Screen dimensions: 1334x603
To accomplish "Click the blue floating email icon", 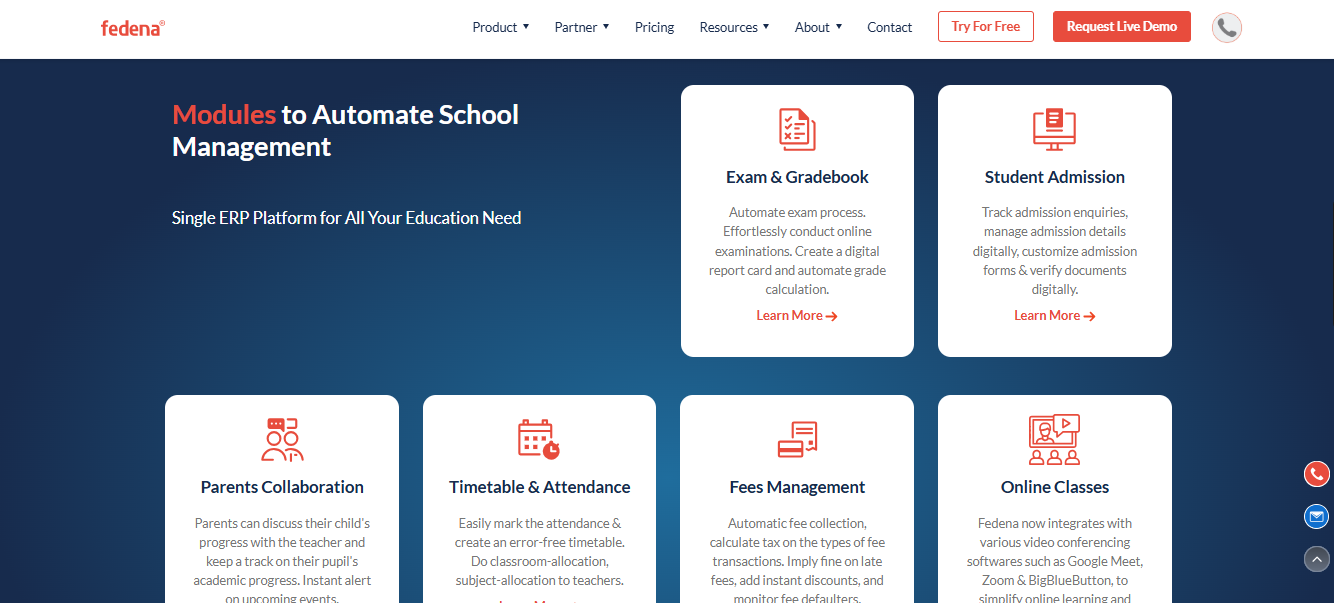I will [1317, 516].
